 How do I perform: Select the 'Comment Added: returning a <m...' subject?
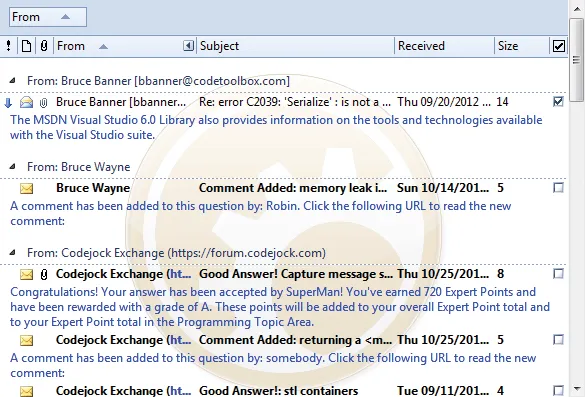click(295, 340)
